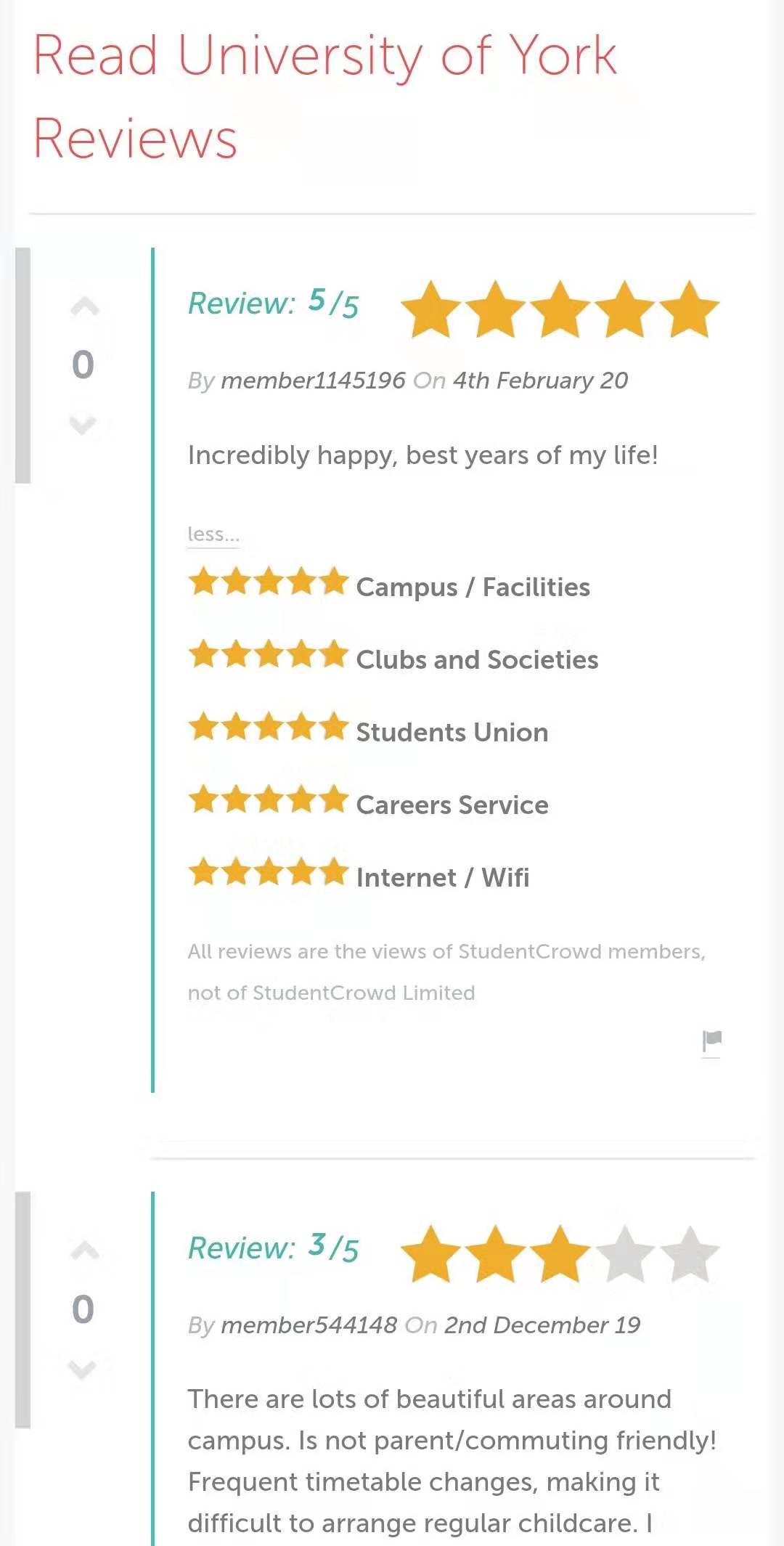Open member1145196 reviewer name
The width and height of the screenshot is (784, 1546).
(x=313, y=381)
